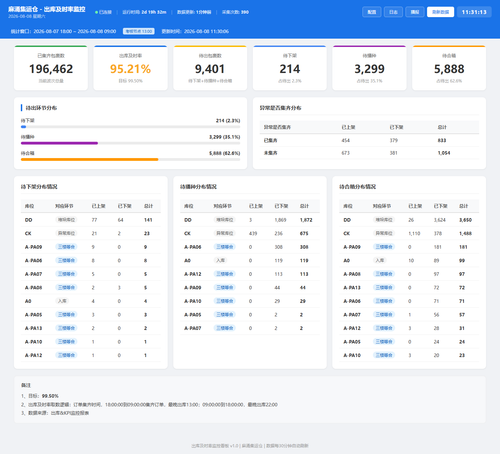
Task: Click the label 214 (2.3%)
Action: click(228, 121)
